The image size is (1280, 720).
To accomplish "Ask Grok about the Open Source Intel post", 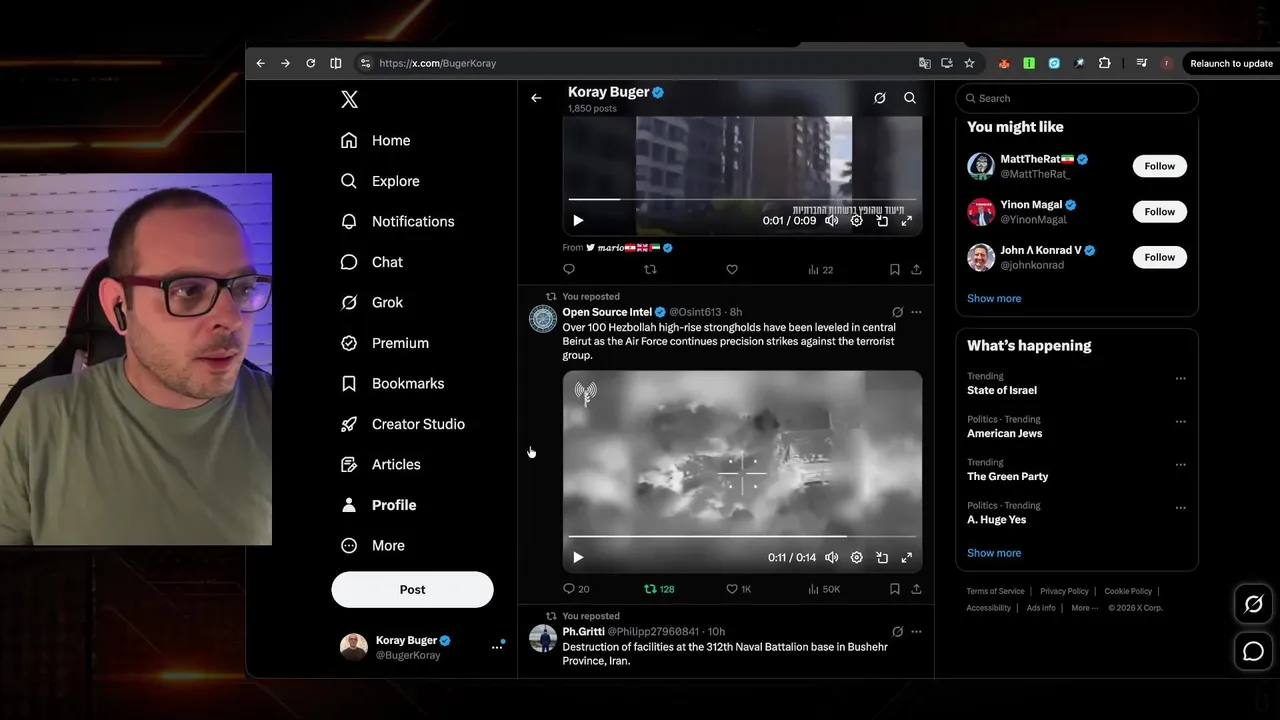I will [x=897, y=312].
